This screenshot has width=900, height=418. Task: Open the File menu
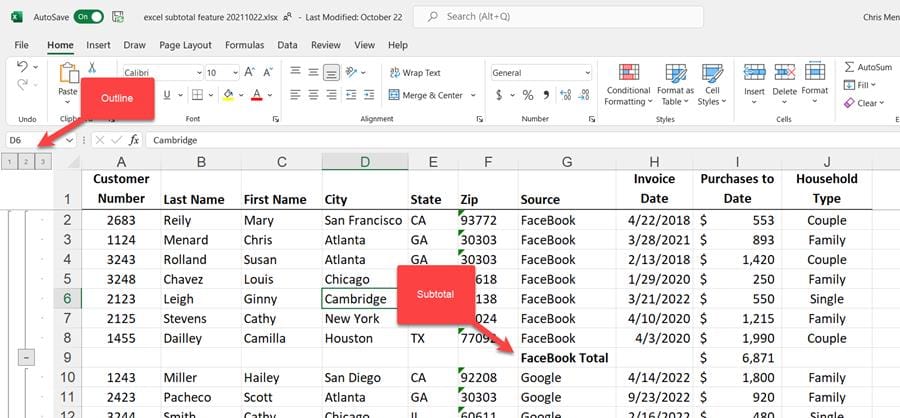coord(21,45)
